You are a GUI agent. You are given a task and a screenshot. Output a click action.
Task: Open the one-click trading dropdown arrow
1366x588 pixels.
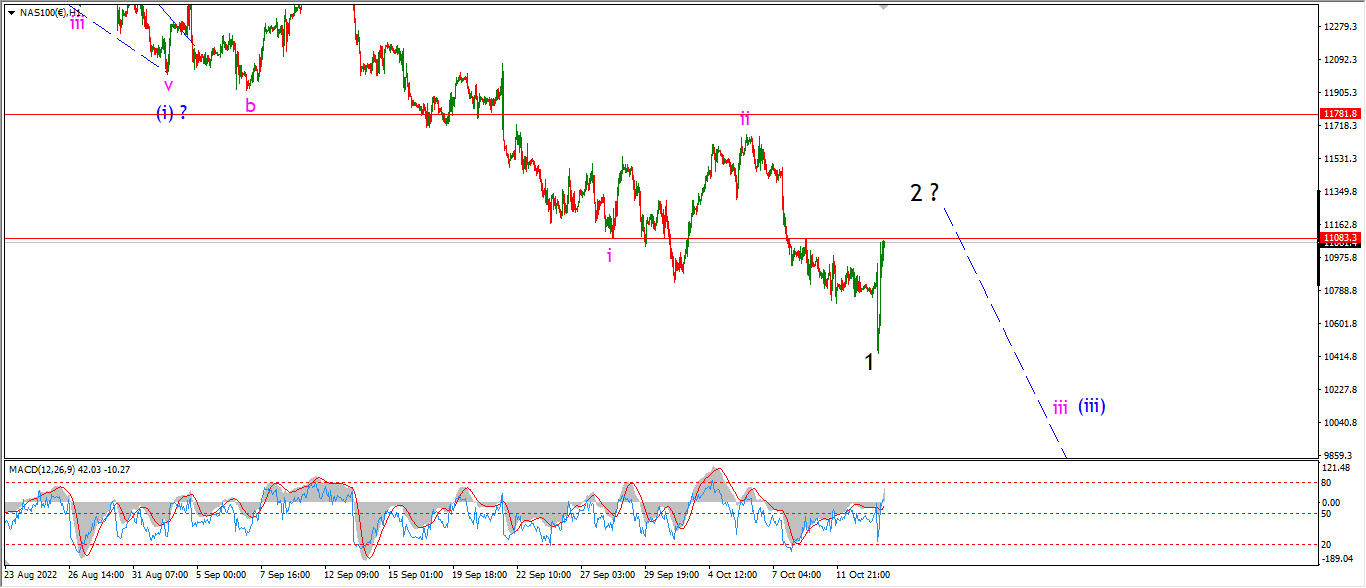[11, 12]
